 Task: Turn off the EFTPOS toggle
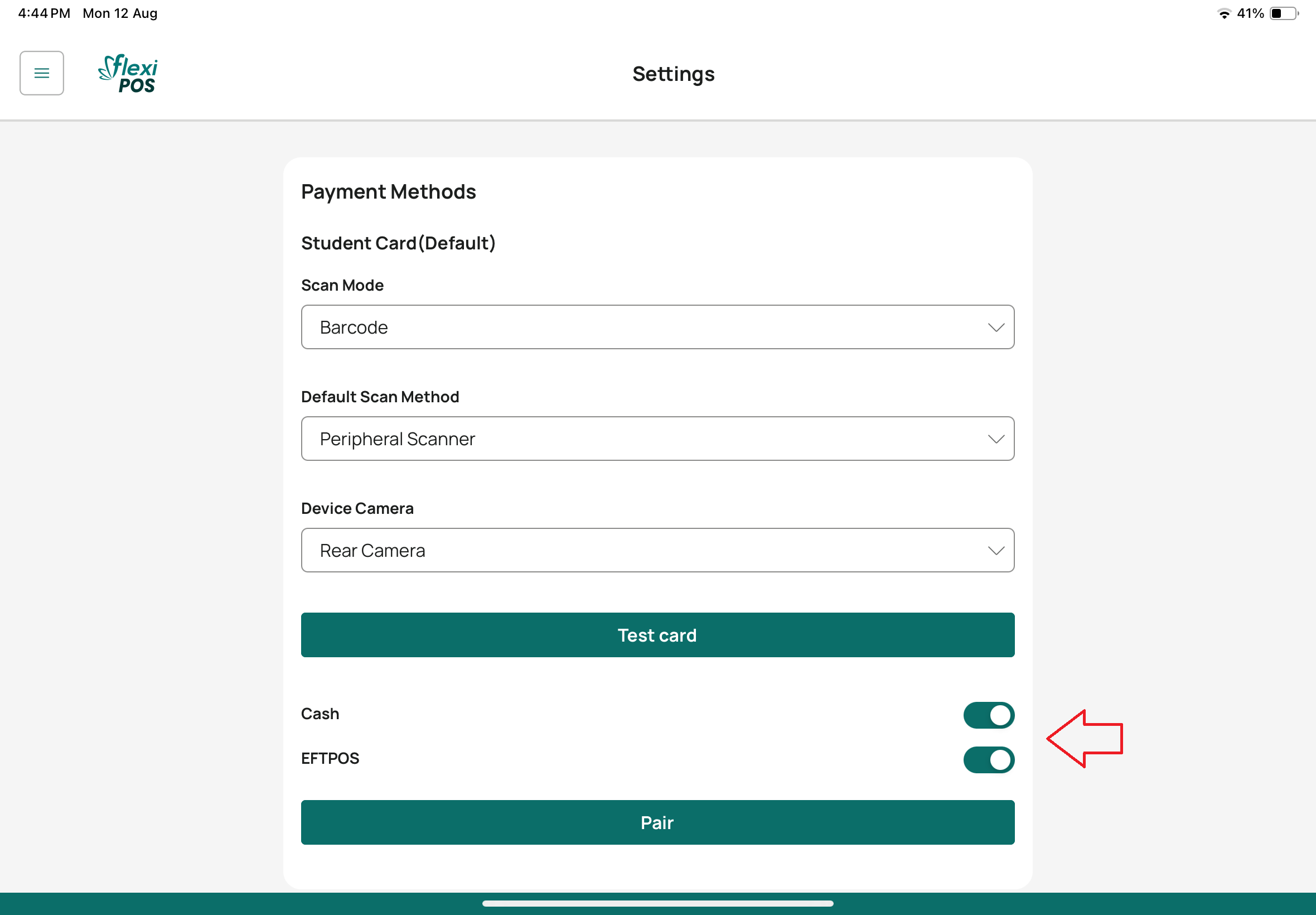[x=988, y=760]
